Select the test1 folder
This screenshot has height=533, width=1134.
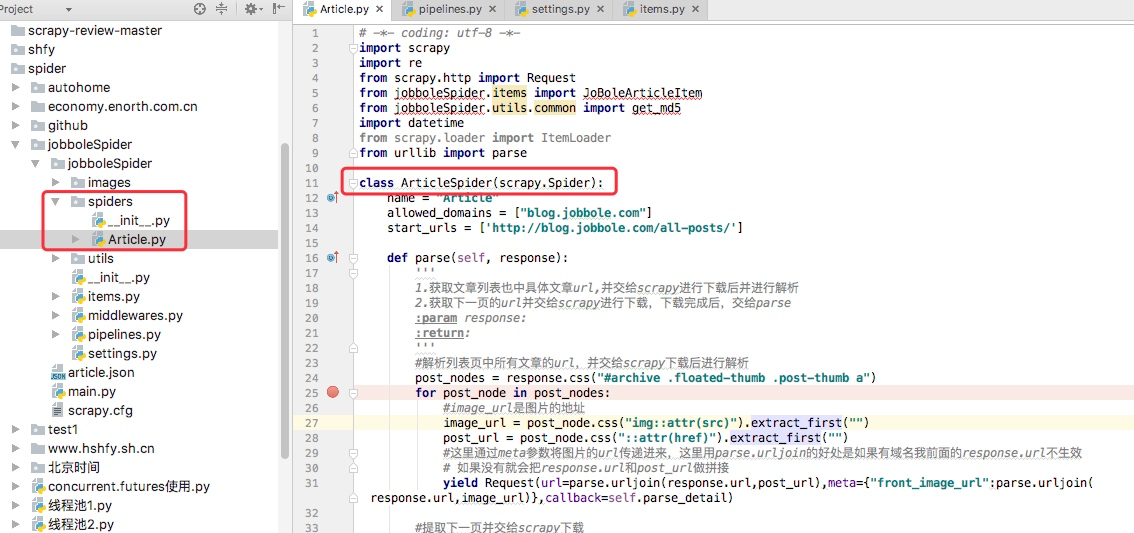point(62,430)
